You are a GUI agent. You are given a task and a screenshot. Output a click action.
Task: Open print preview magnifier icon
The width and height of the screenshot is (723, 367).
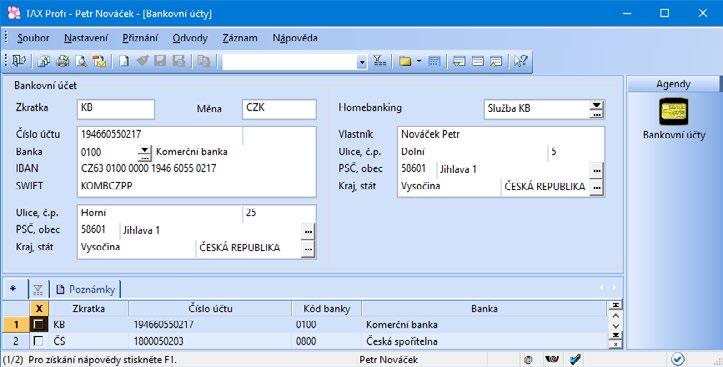click(x=81, y=61)
